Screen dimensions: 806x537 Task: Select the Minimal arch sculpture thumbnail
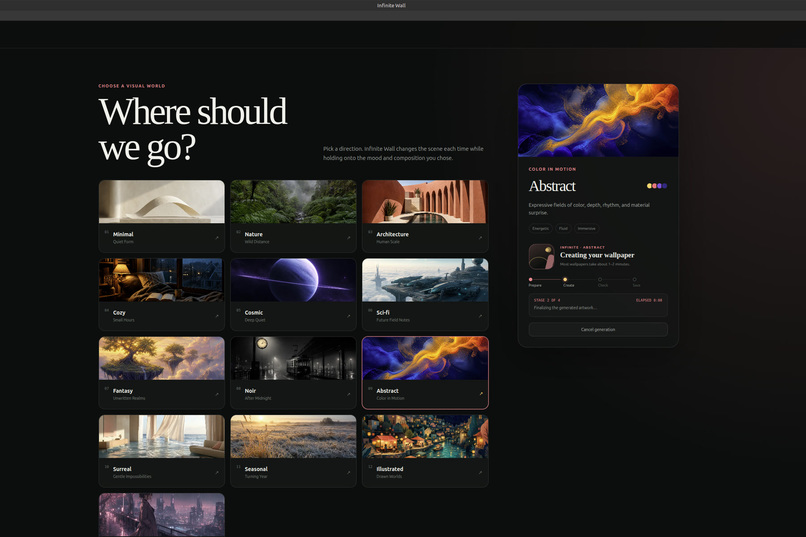pyautogui.click(x=162, y=201)
